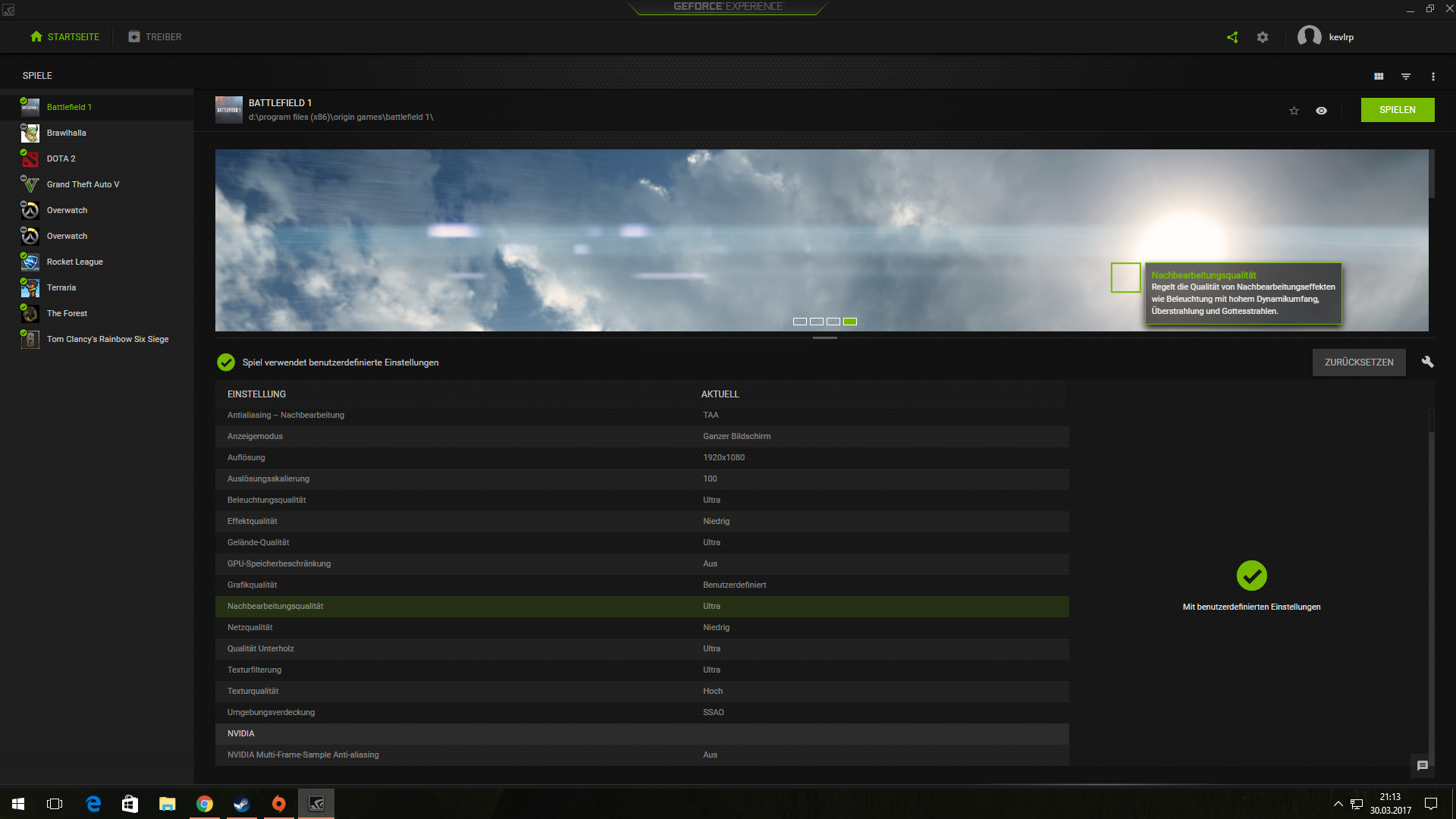Open the feedback chat icon
1456x819 pixels.
click(1423, 766)
